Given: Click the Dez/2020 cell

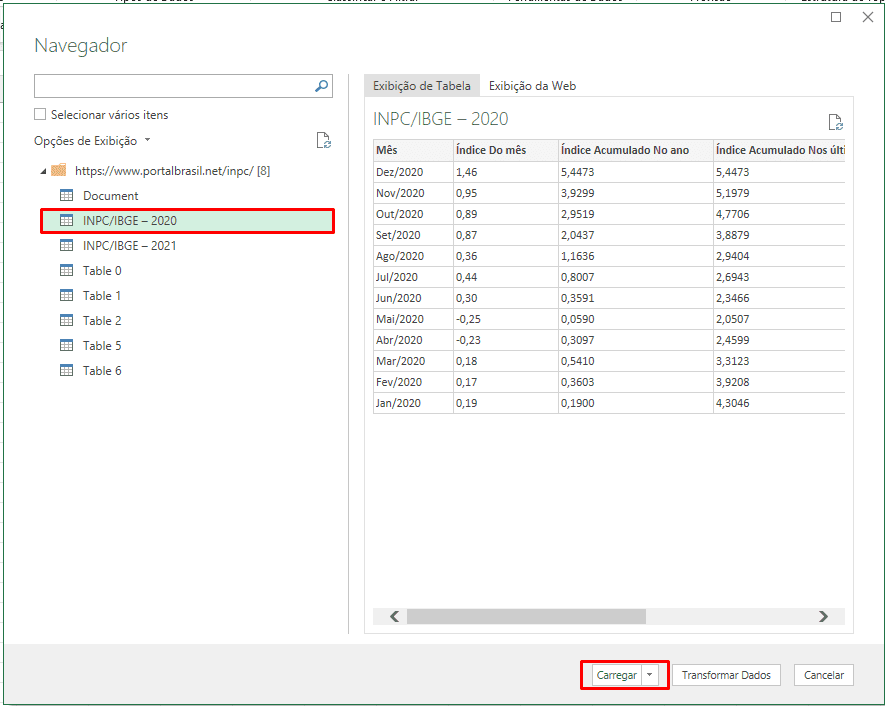Looking at the screenshot, I should pyautogui.click(x=413, y=172).
